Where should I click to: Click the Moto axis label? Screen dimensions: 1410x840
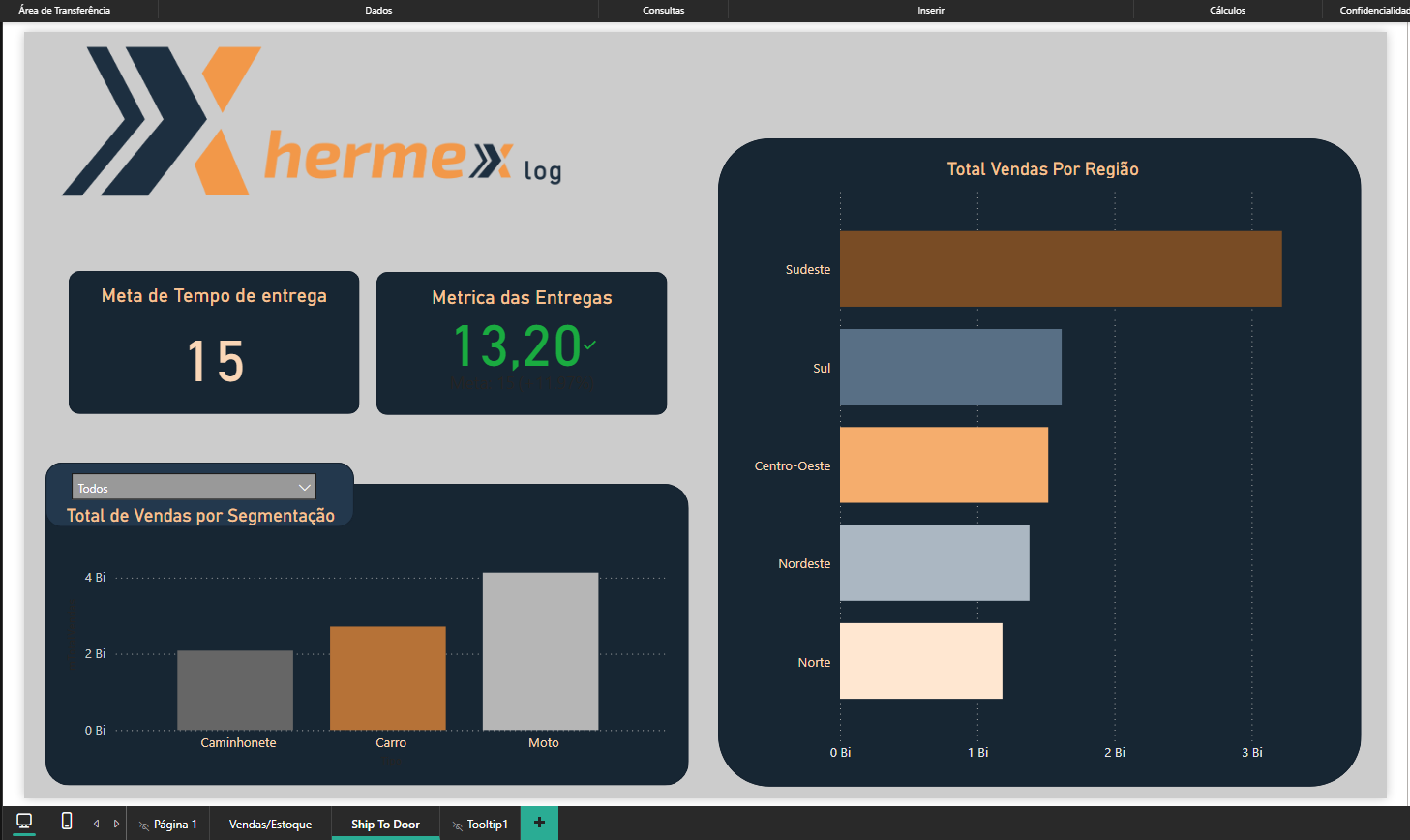(544, 743)
